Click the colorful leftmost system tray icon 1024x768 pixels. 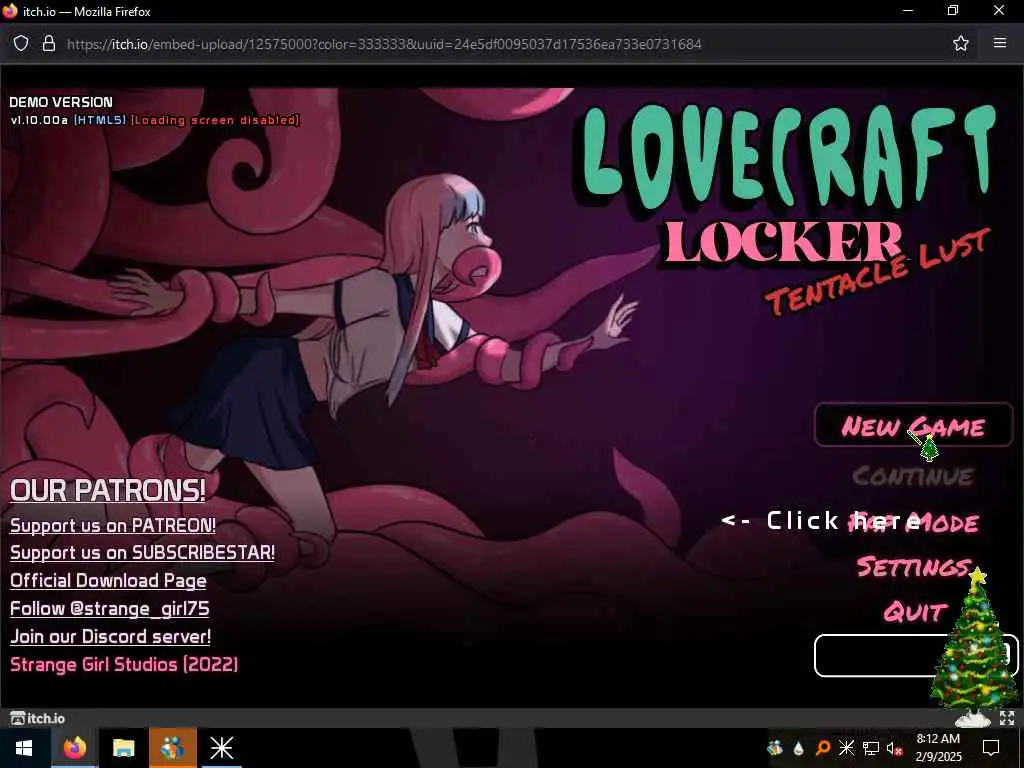(775, 748)
